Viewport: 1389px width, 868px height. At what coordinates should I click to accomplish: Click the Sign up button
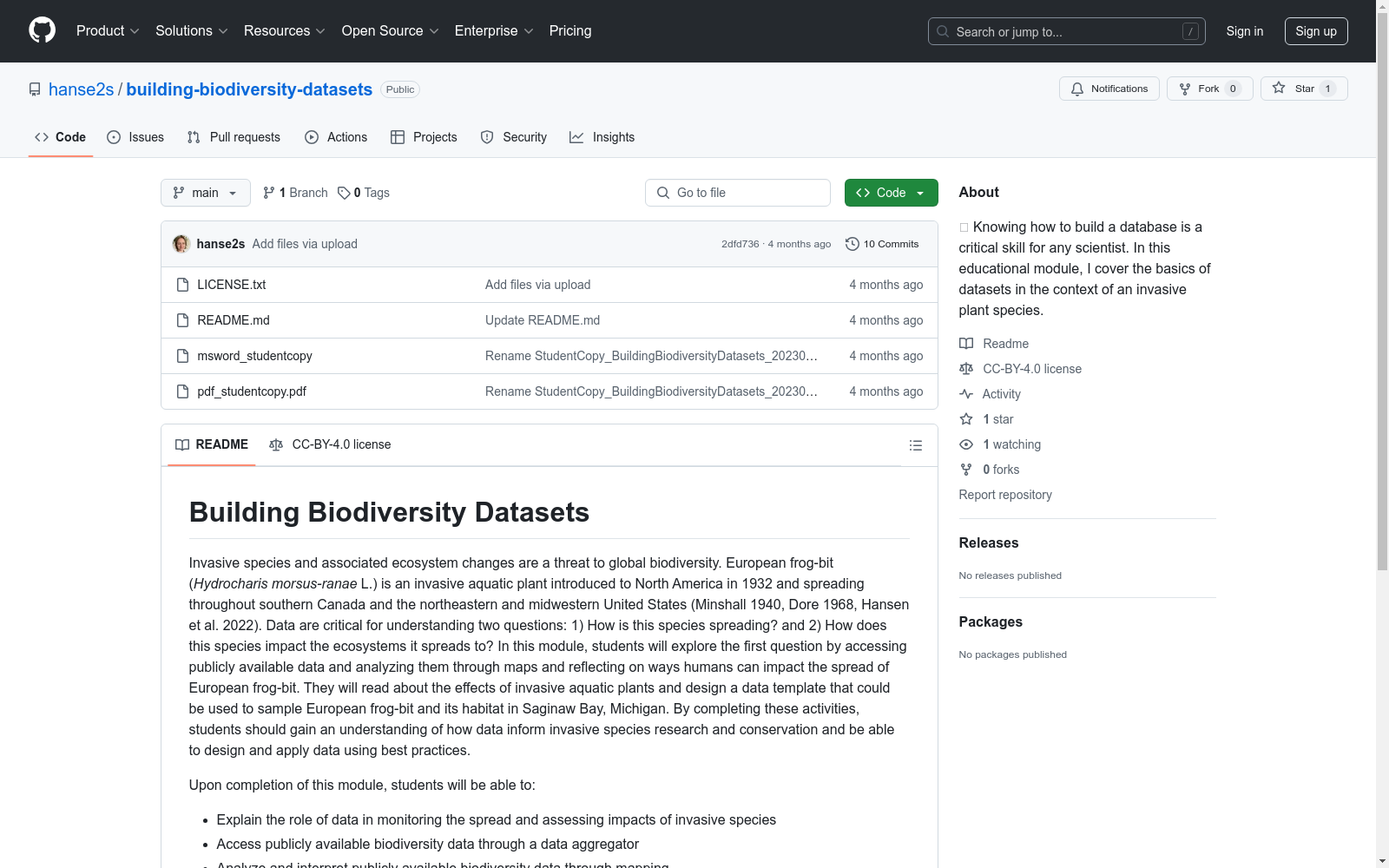(1316, 31)
